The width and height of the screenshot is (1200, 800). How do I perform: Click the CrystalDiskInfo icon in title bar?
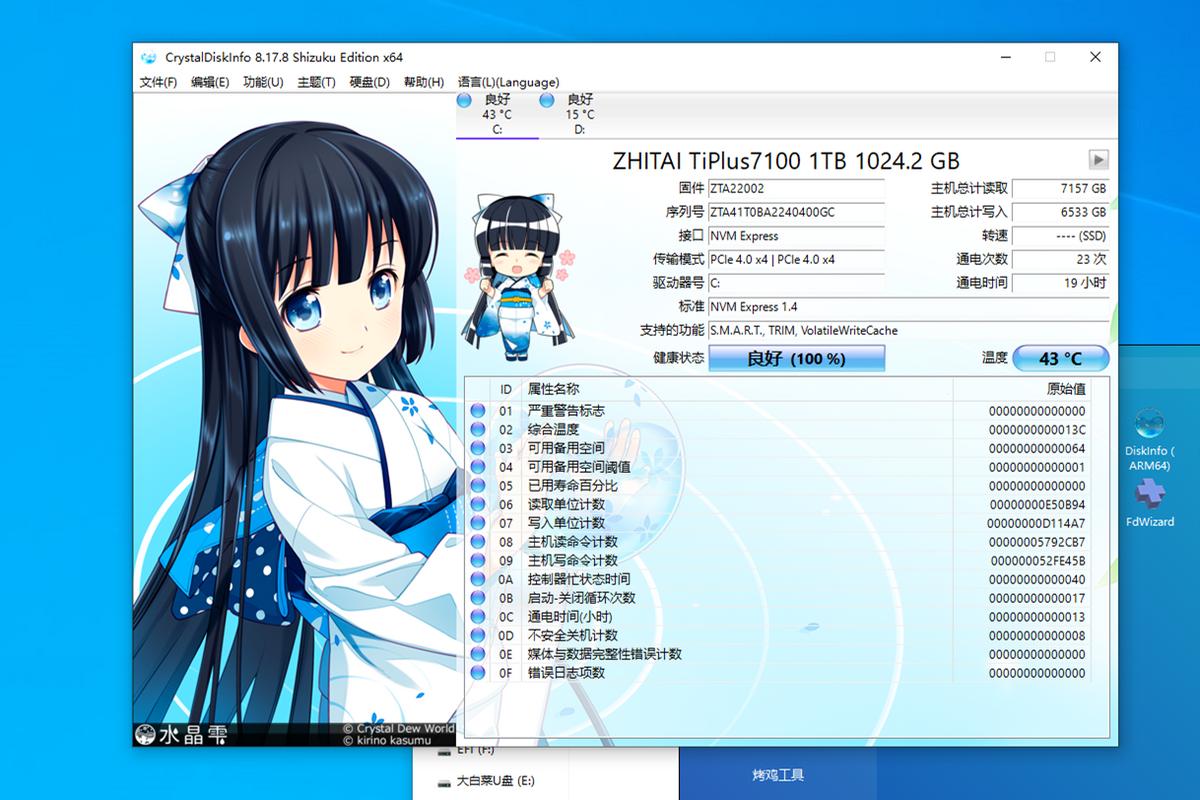[149, 58]
